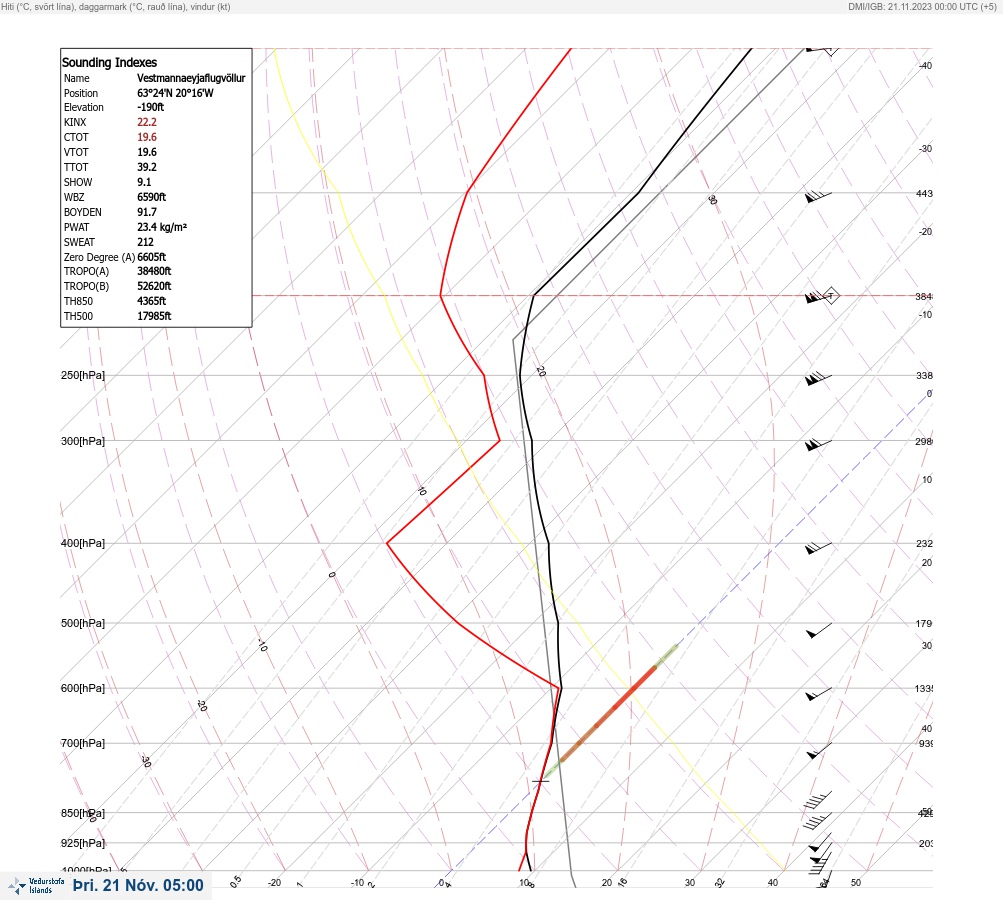Select the TROPO(B) value 52620ft
Screen dimensions: 1003x900
tap(154, 286)
